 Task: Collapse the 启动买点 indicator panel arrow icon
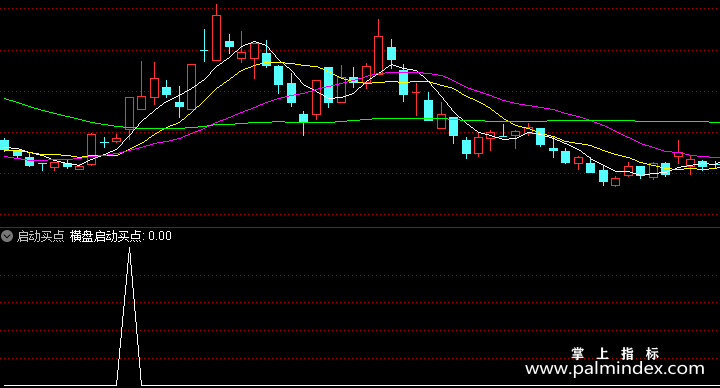click(7, 236)
